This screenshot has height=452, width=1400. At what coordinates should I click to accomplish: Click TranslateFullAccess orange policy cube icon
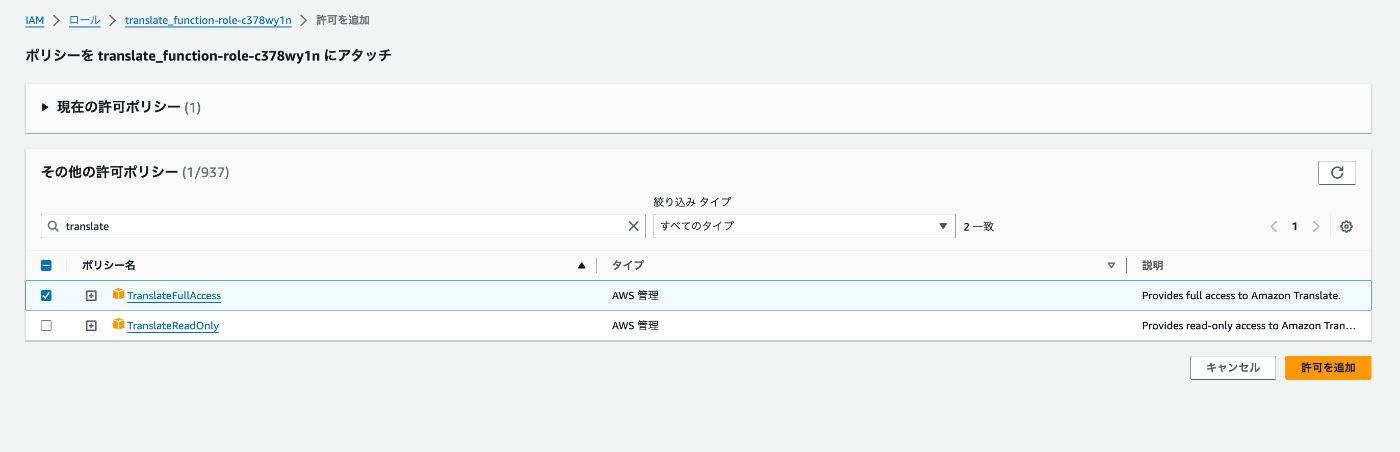(118, 295)
